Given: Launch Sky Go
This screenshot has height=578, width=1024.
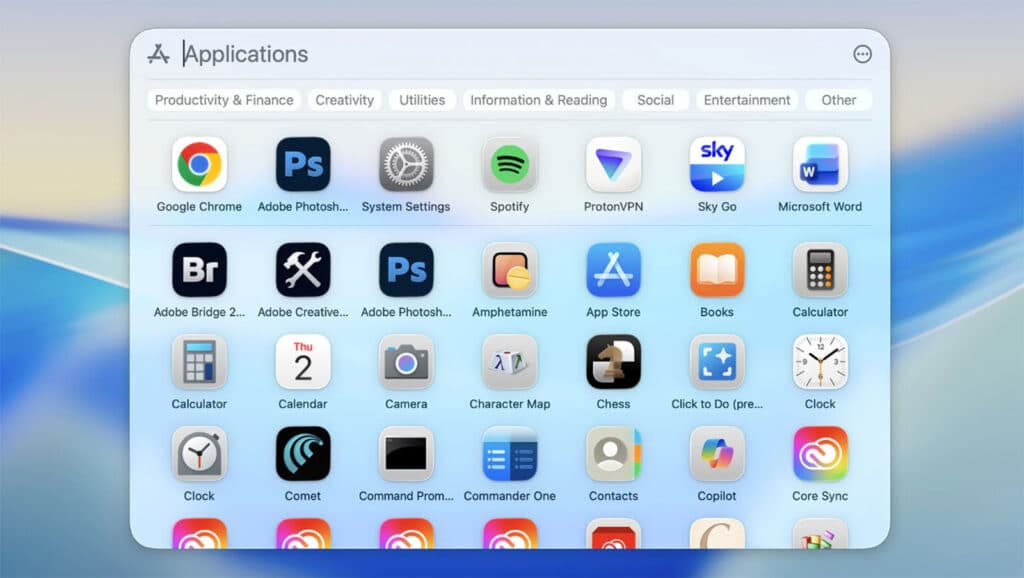Looking at the screenshot, I should tap(716, 168).
